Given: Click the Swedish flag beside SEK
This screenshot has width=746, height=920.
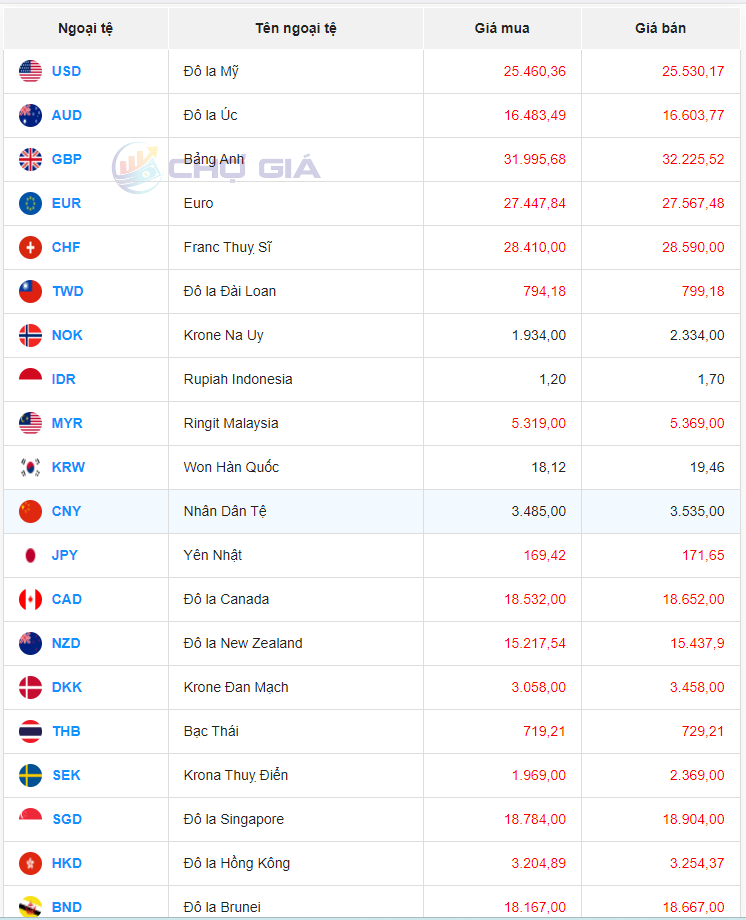Looking at the screenshot, I should pos(30,775).
